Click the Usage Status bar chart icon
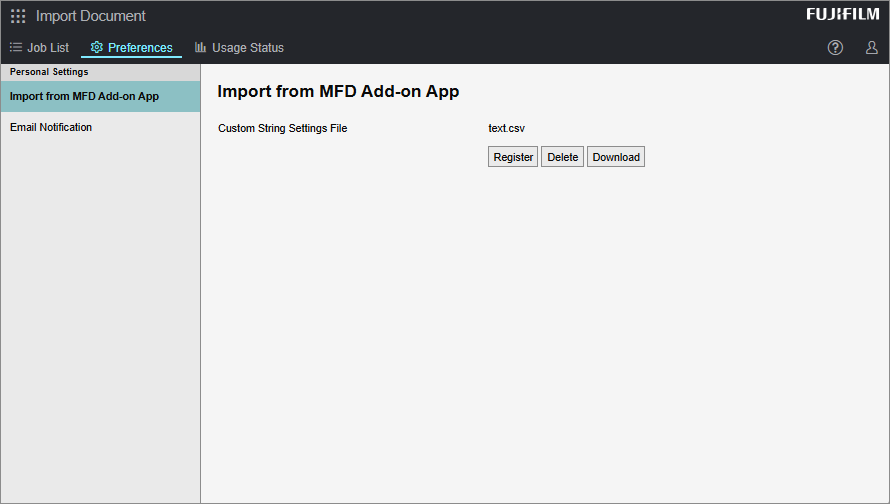Image resolution: width=890 pixels, height=504 pixels. (201, 48)
